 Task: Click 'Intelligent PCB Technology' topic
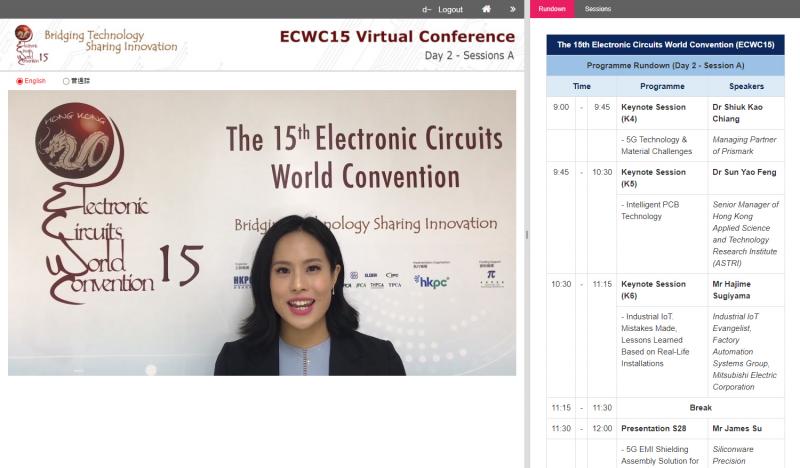click(650, 210)
